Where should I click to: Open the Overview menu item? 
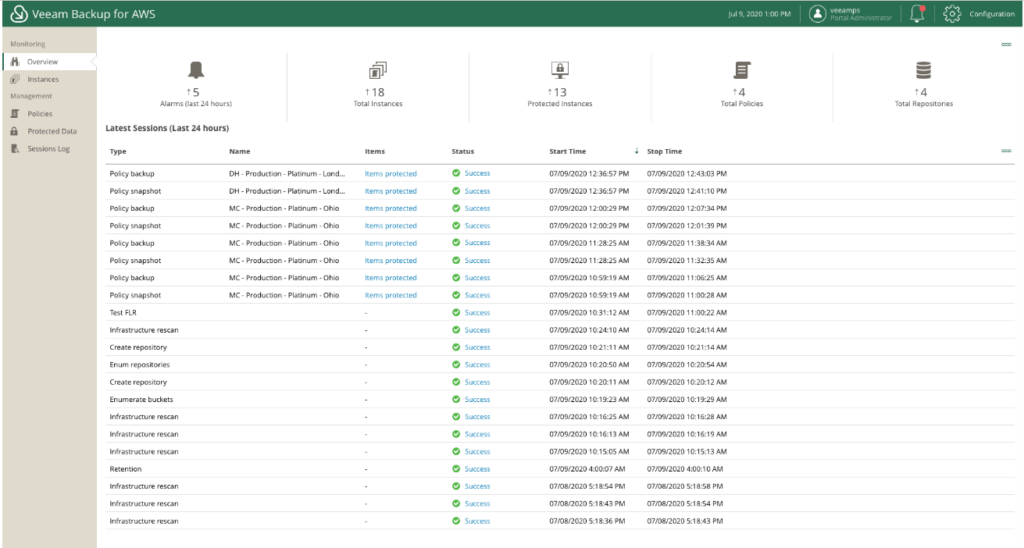(x=50, y=61)
